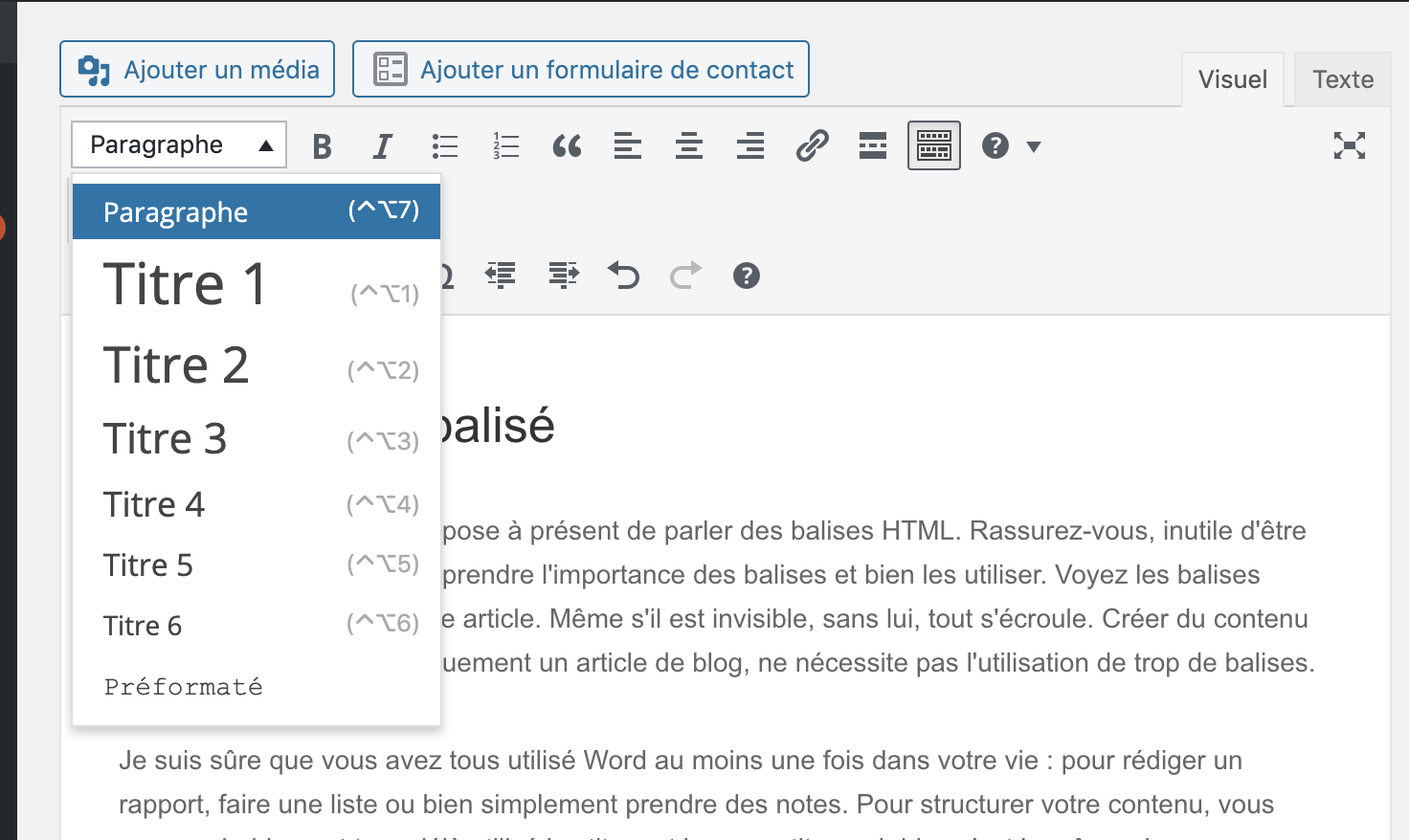The height and width of the screenshot is (840, 1409).
Task: Expand the arrow next to the help icon
Action: [x=1034, y=146]
